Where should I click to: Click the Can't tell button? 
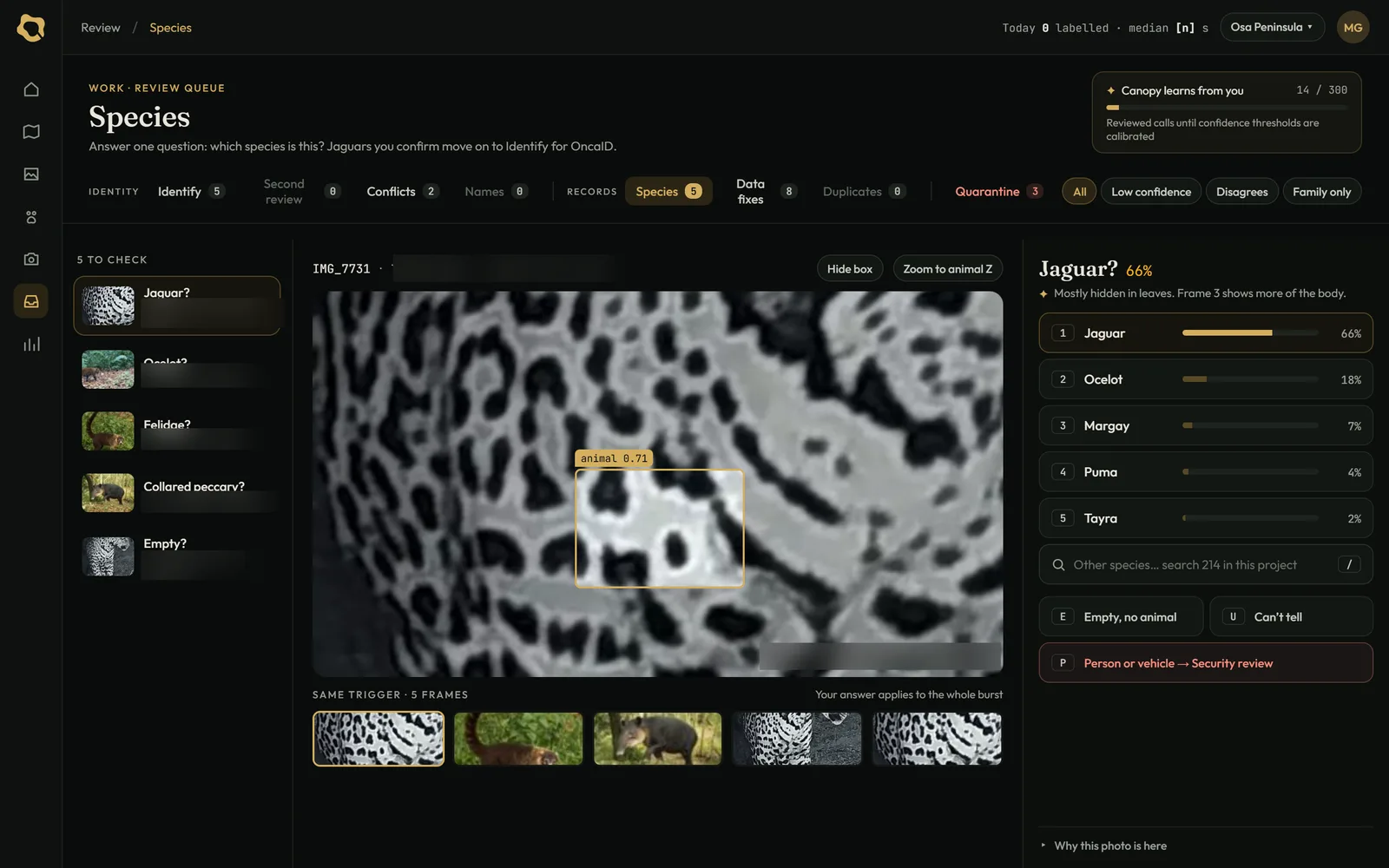click(x=1291, y=616)
